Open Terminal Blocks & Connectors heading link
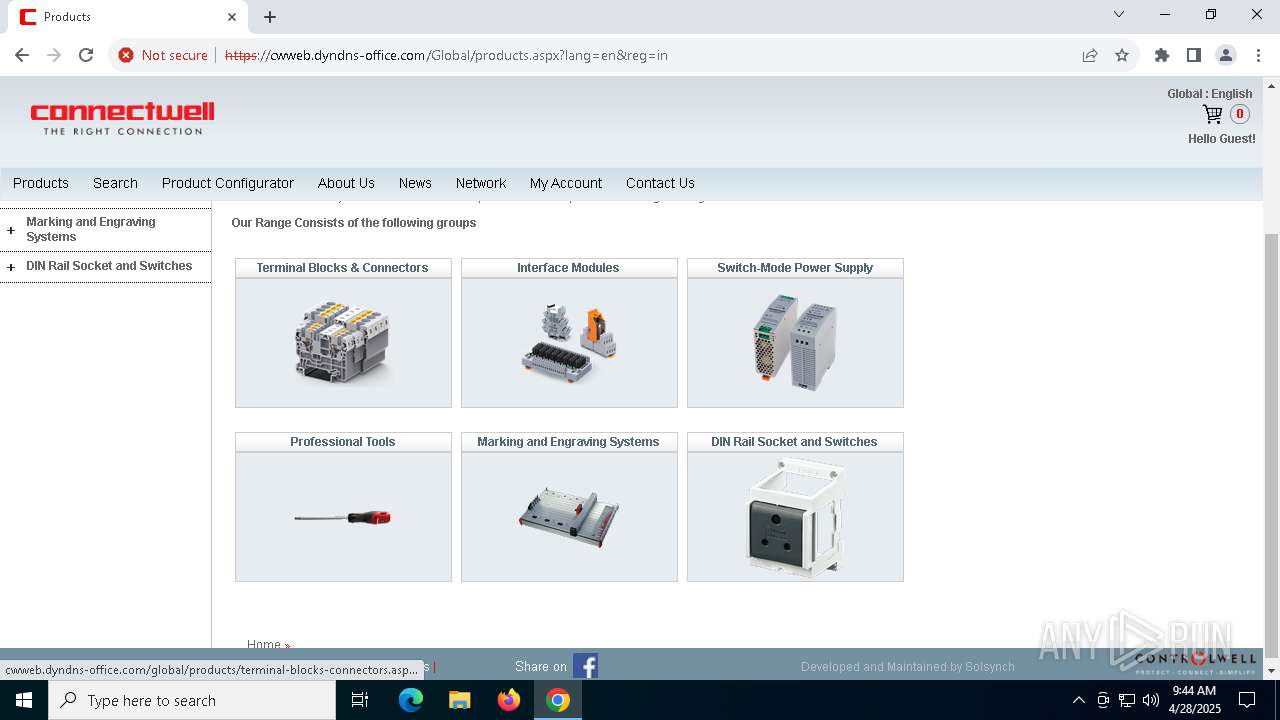1280x720 pixels. (342, 268)
